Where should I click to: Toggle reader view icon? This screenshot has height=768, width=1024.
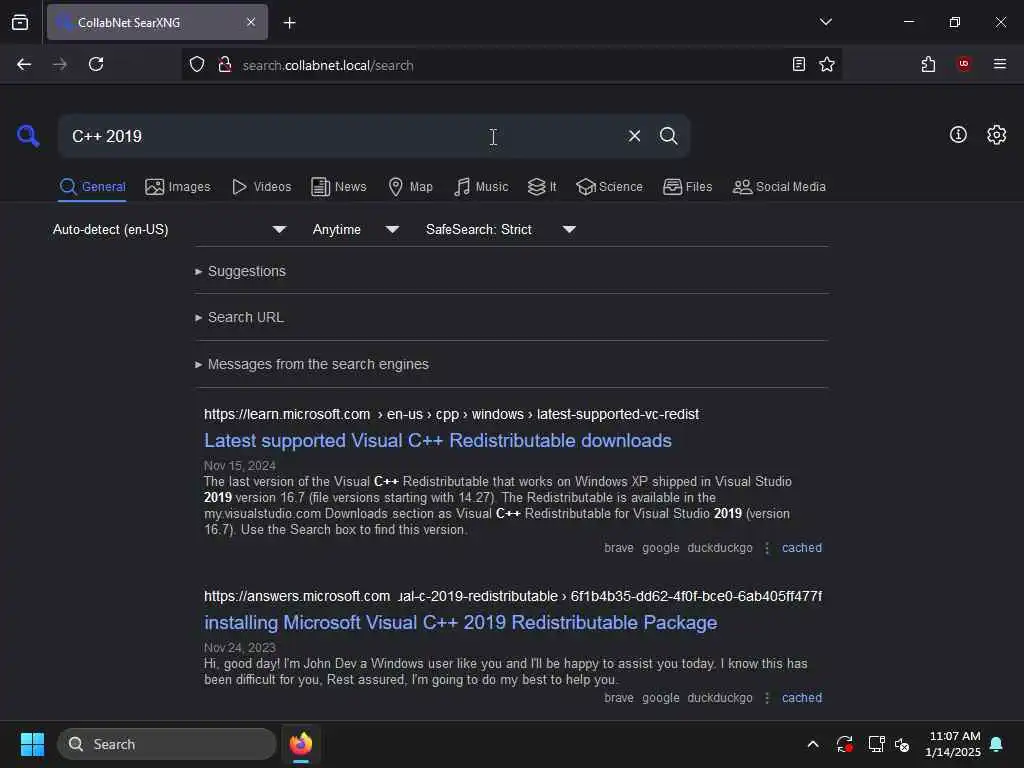tap(798, 64)
